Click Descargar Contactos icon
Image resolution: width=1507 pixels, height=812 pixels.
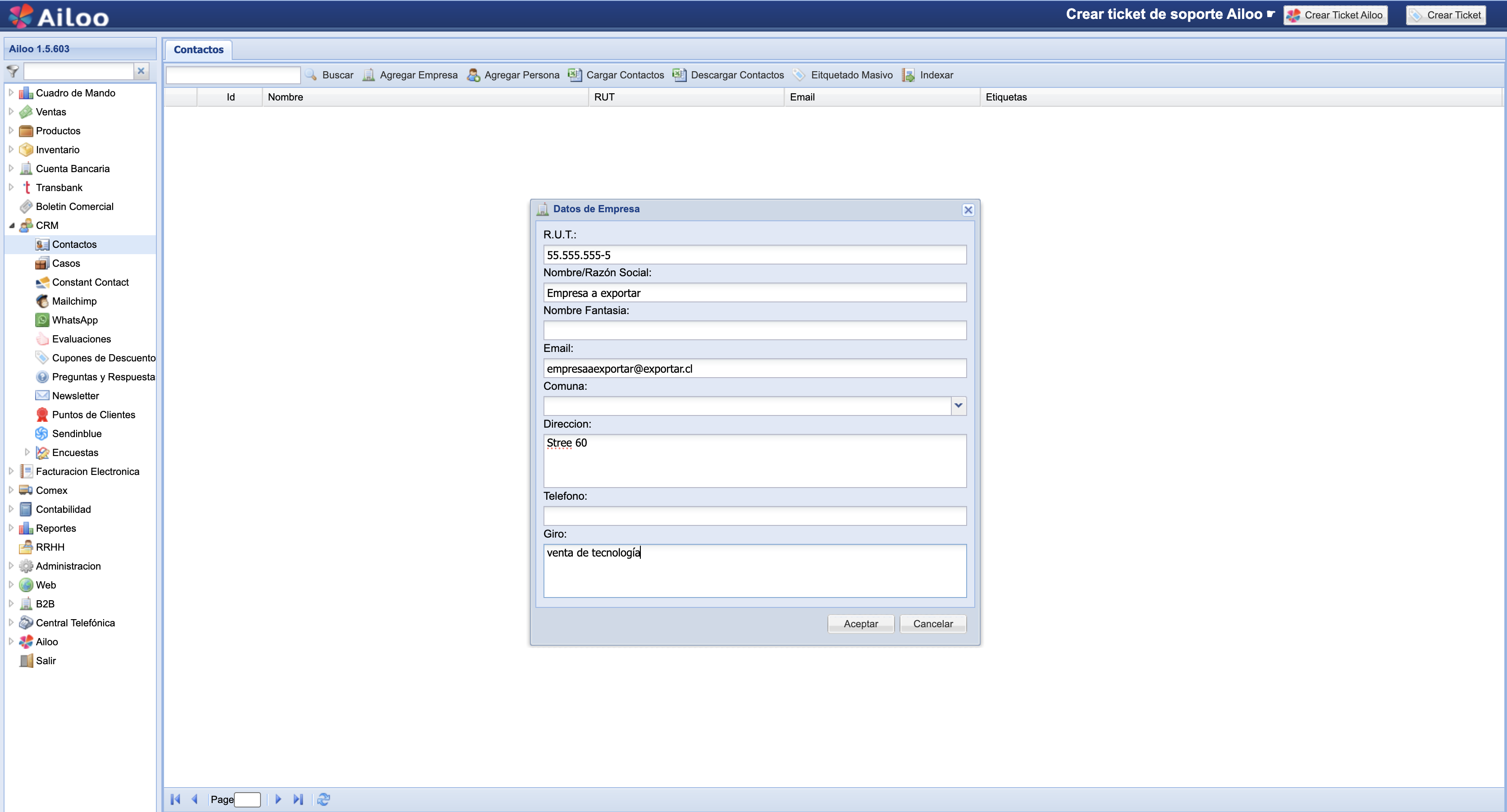tap(679, 75)
